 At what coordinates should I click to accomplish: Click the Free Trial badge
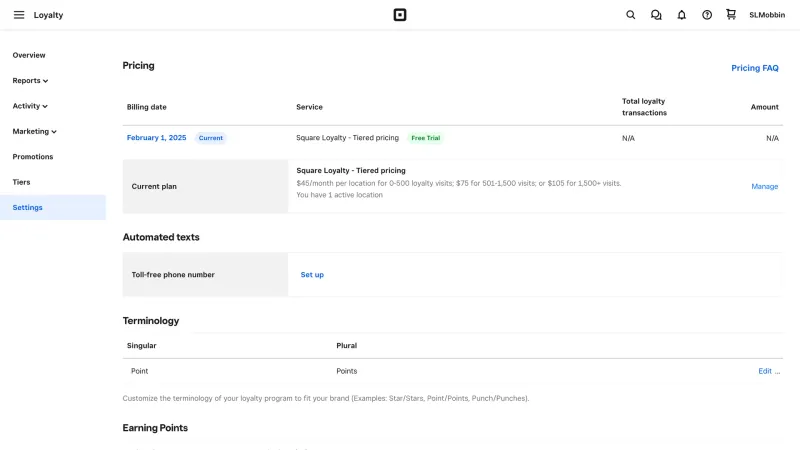click(426, 138)
